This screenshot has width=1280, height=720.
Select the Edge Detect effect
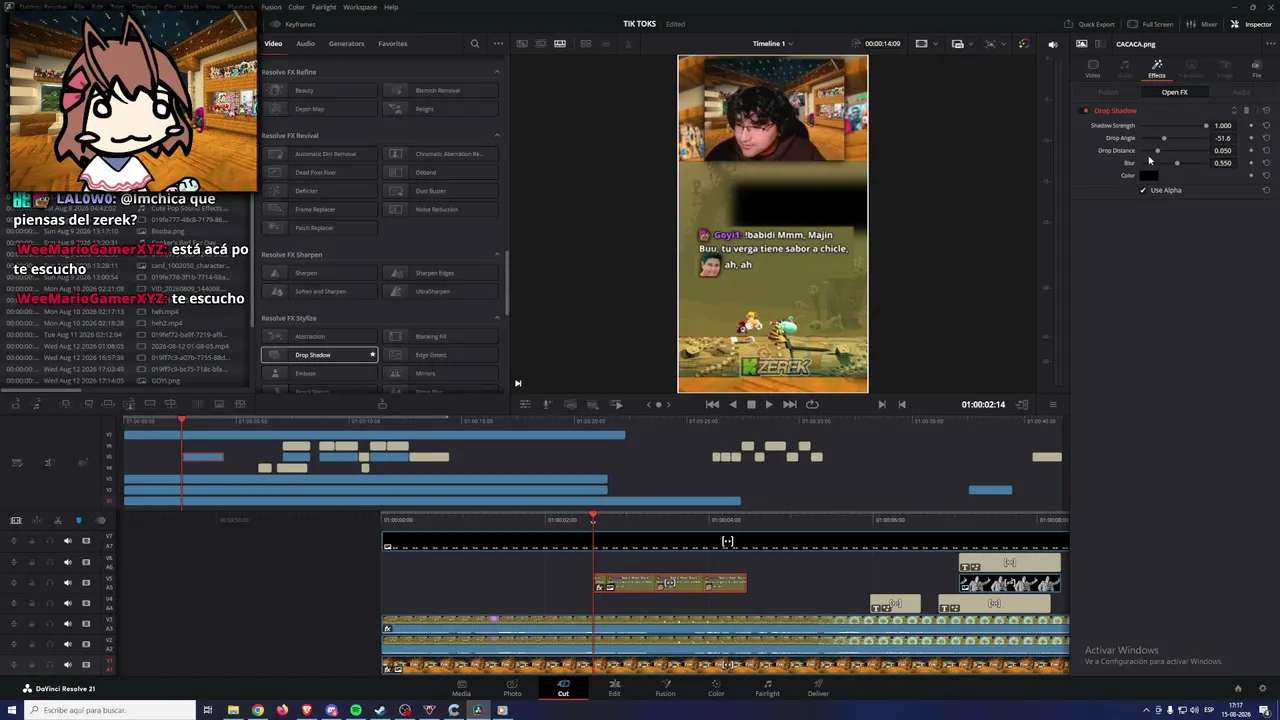pos(441,355)
